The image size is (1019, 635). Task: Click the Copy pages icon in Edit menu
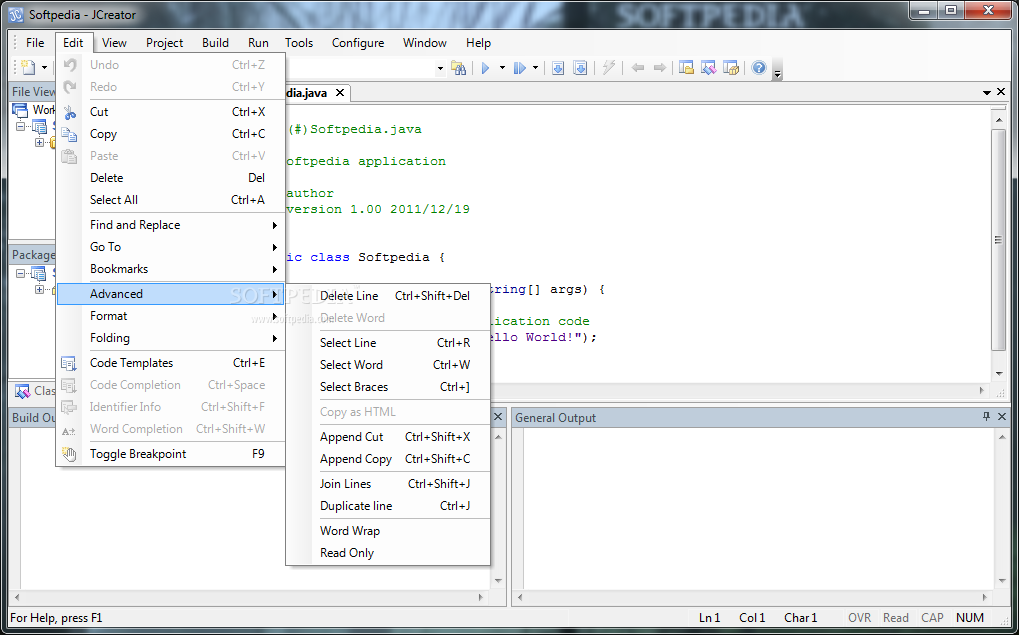pyautogui.click(x=70, y=134)
